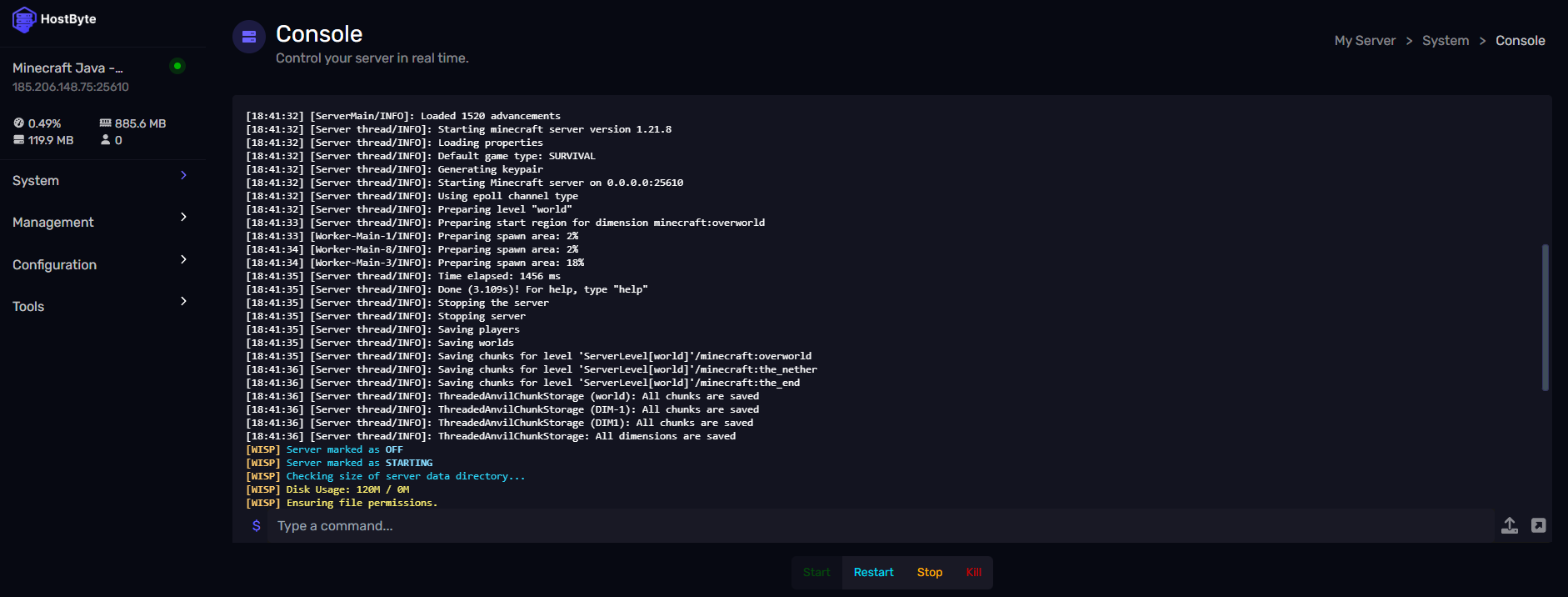Click the upload log share icon
Image resolution: width=1568 pixels, height=597 pixels.
click(x=1510, y=525)
